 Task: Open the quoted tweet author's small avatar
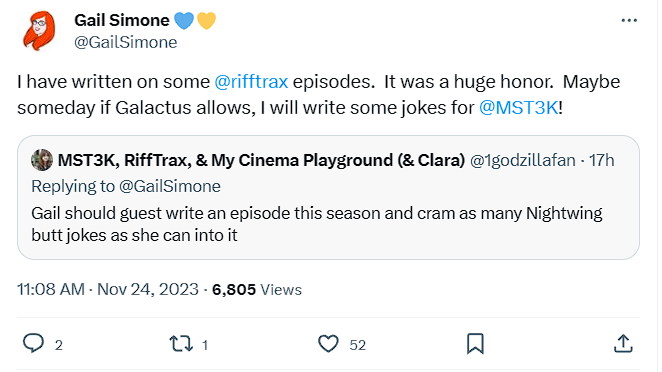42,160
